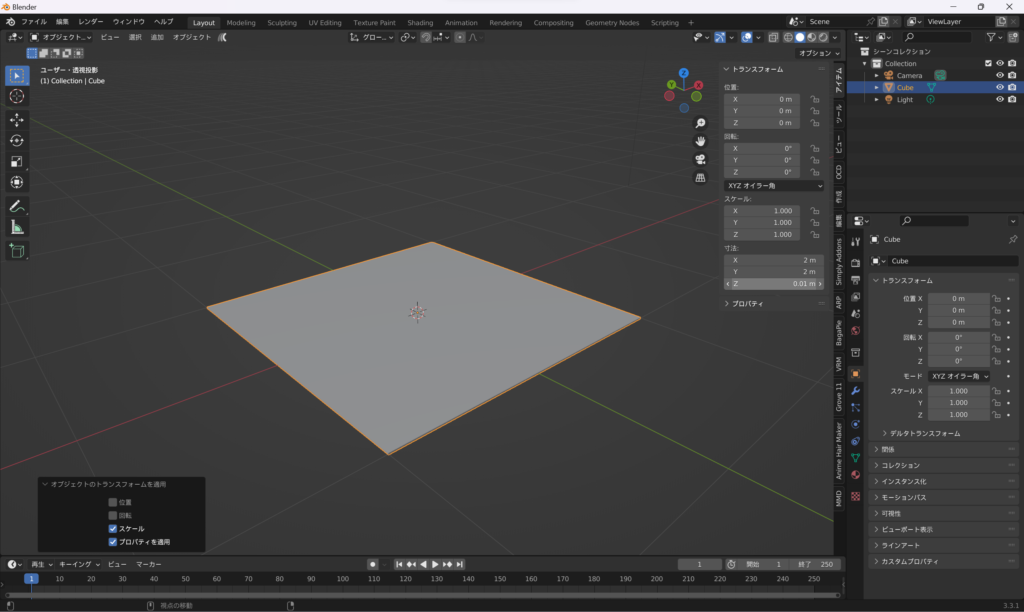Select the Rotate tool in the toolbar
1024x612 pixels.
tap(17, 140)
